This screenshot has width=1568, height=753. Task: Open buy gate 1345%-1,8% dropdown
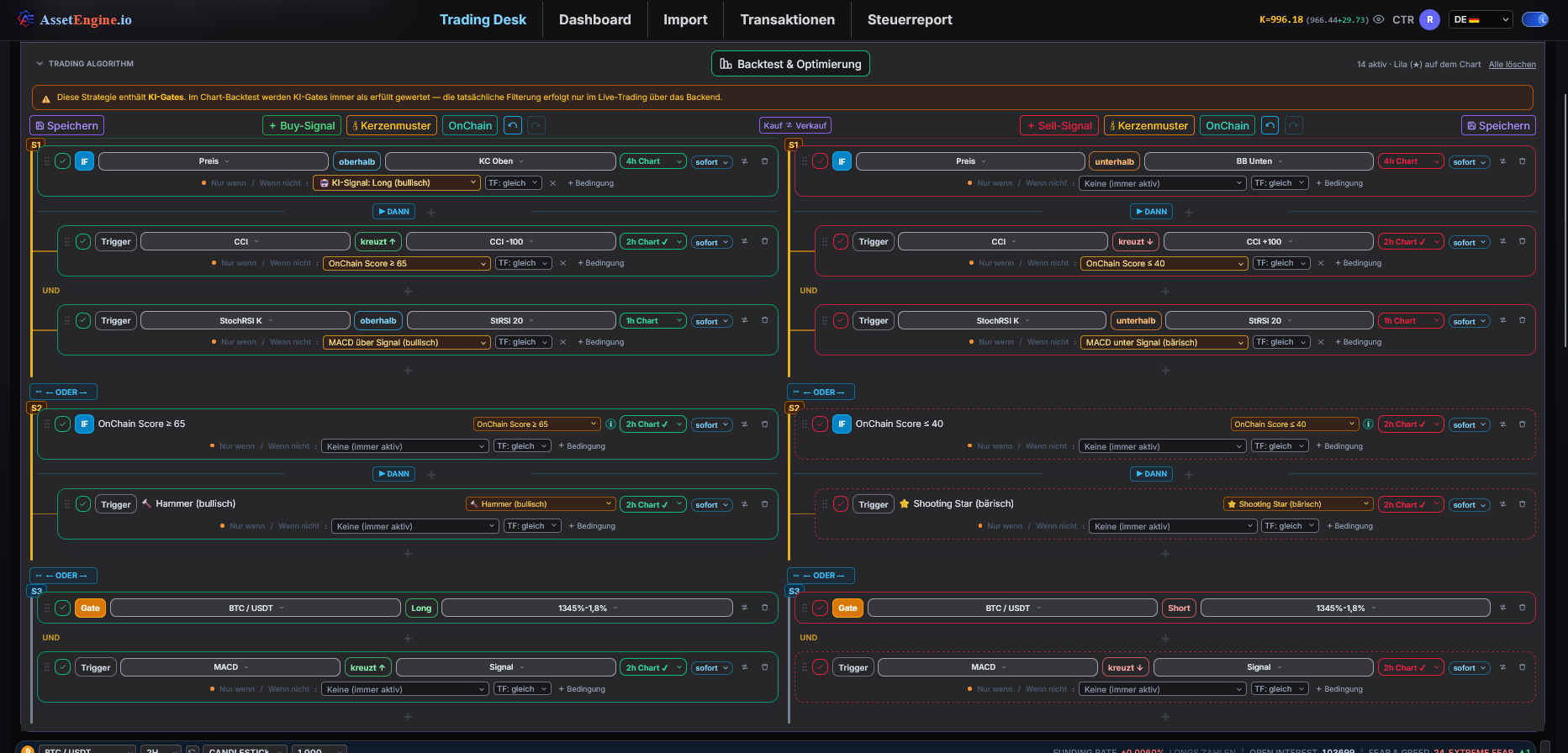click(588, 608)
